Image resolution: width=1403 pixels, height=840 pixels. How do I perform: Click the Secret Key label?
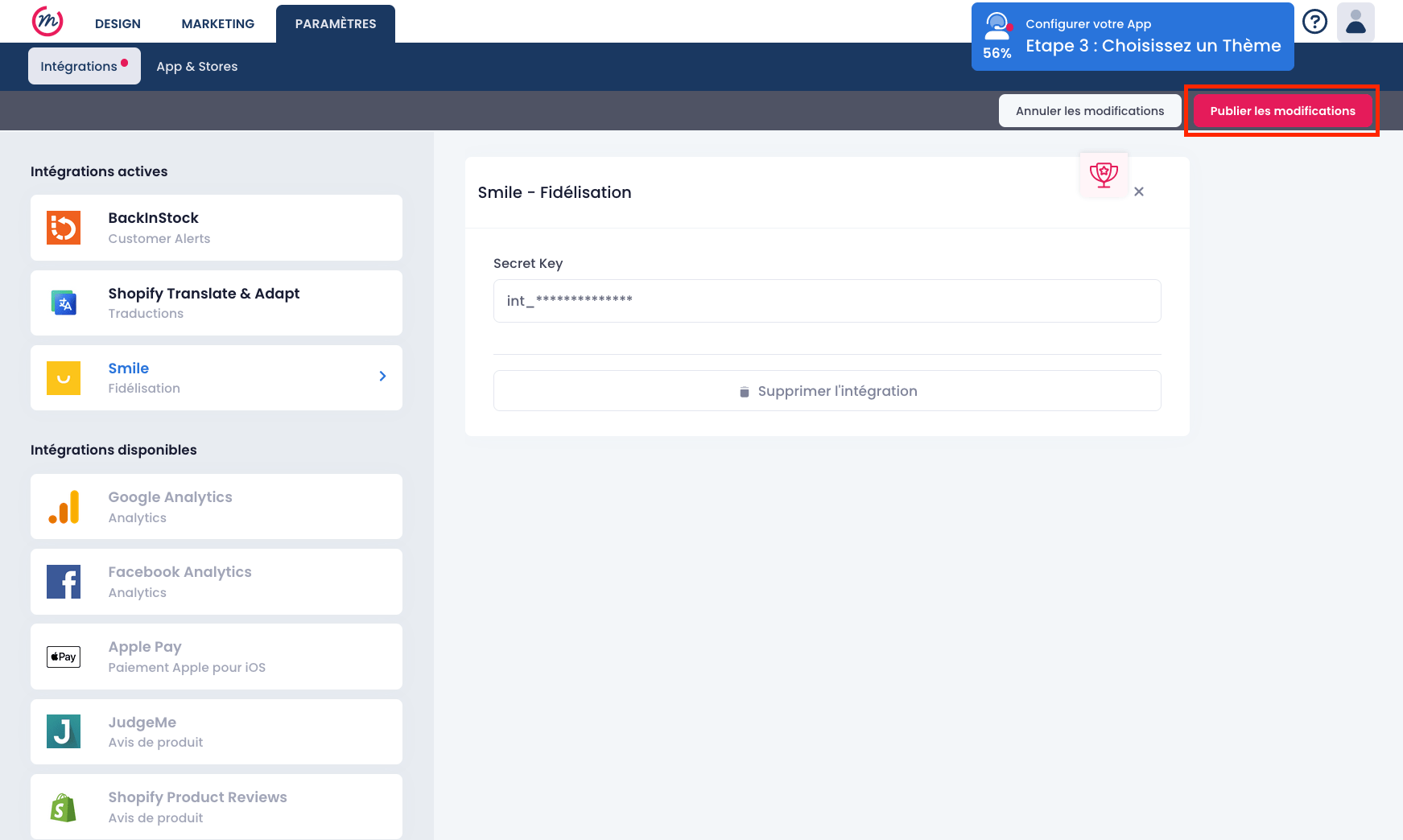(x=528, y=263)
